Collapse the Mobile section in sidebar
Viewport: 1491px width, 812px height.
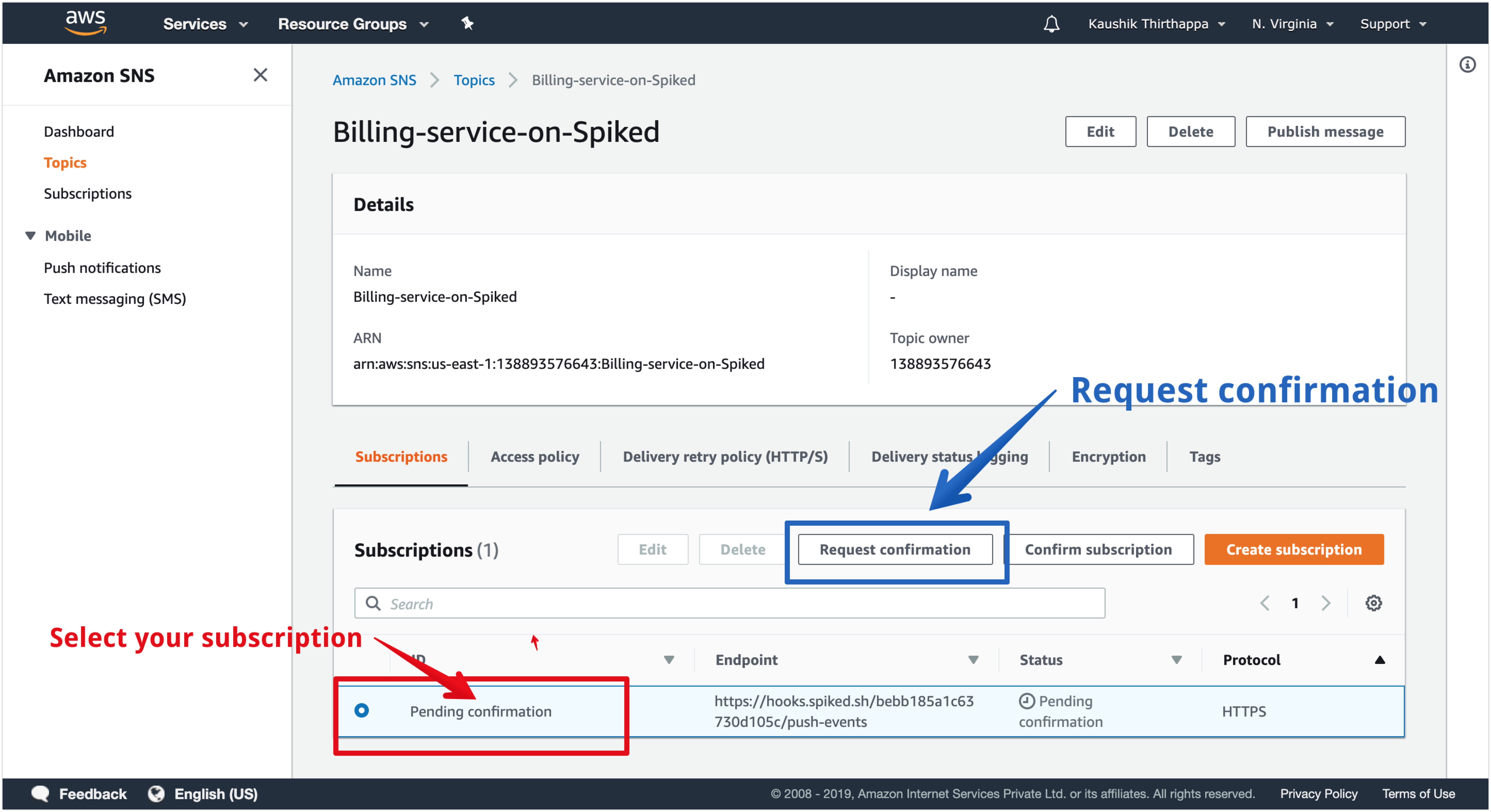[30, 236]
